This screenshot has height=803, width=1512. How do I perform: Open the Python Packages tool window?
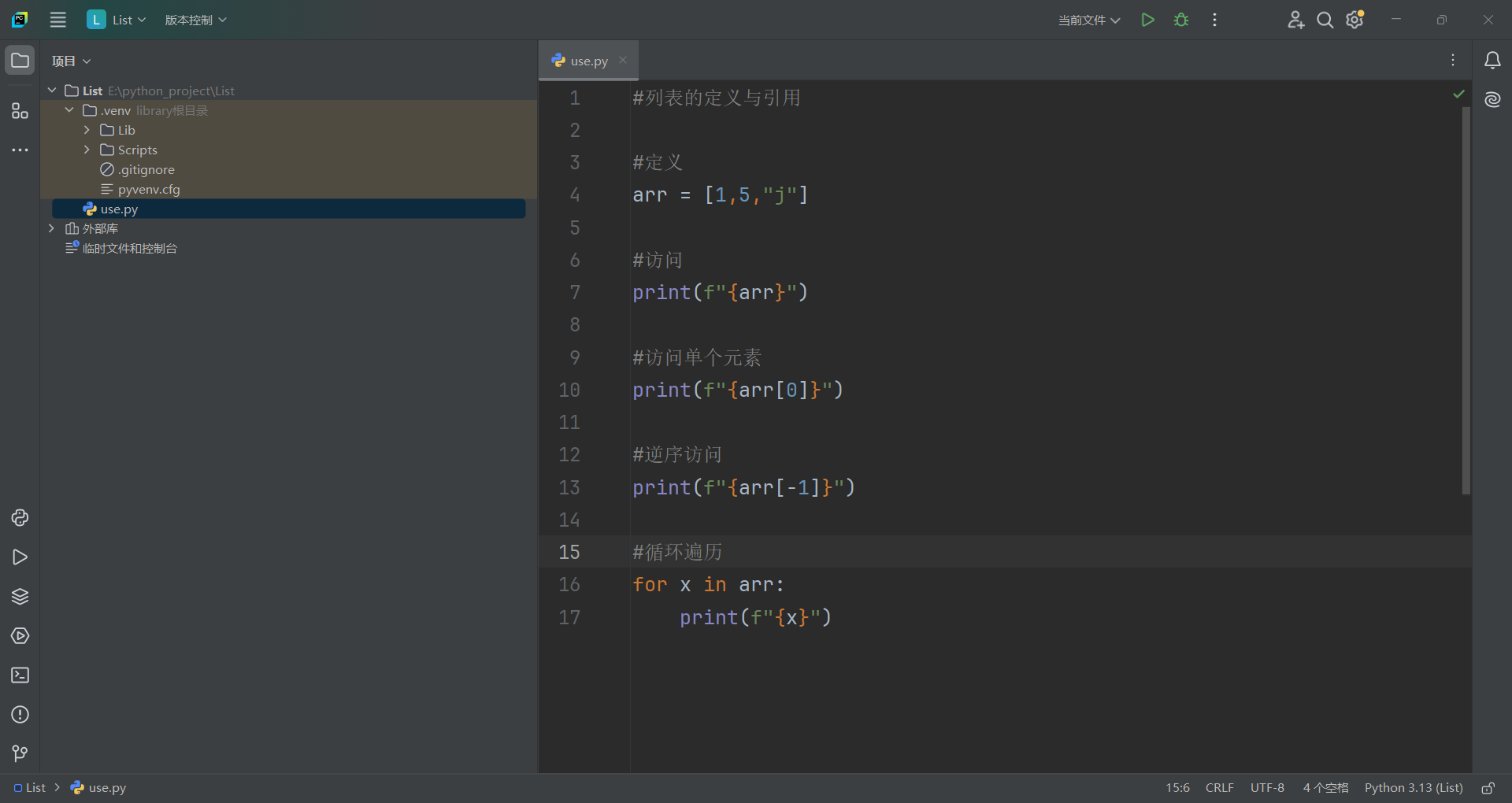point(20,597)
